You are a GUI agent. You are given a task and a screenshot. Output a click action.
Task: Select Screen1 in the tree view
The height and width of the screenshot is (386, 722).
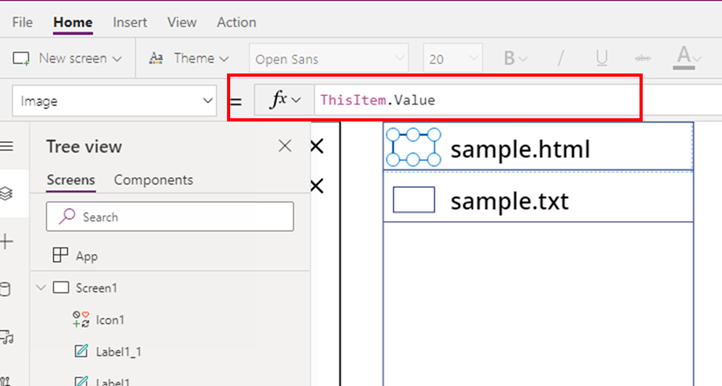96,288
